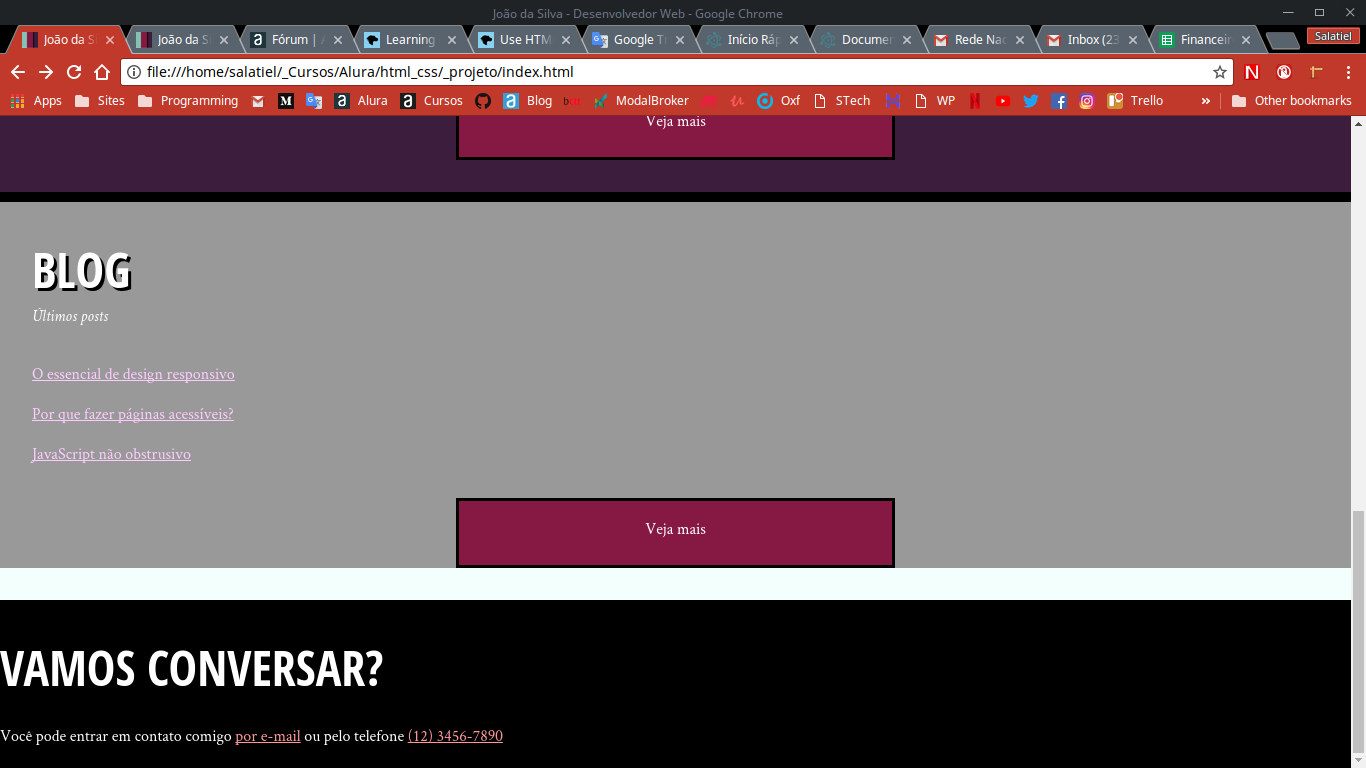Screen dimensions: 1366x768
Task: Close the Fórum tab
Action: (338, 40)
